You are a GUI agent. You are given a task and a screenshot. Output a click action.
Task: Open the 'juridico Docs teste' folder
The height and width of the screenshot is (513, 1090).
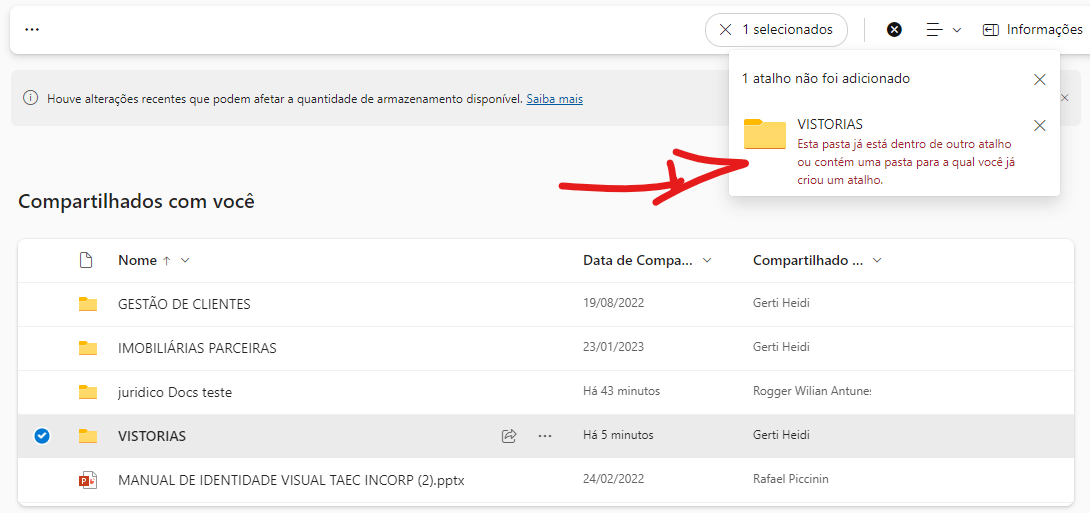point(175,393)
